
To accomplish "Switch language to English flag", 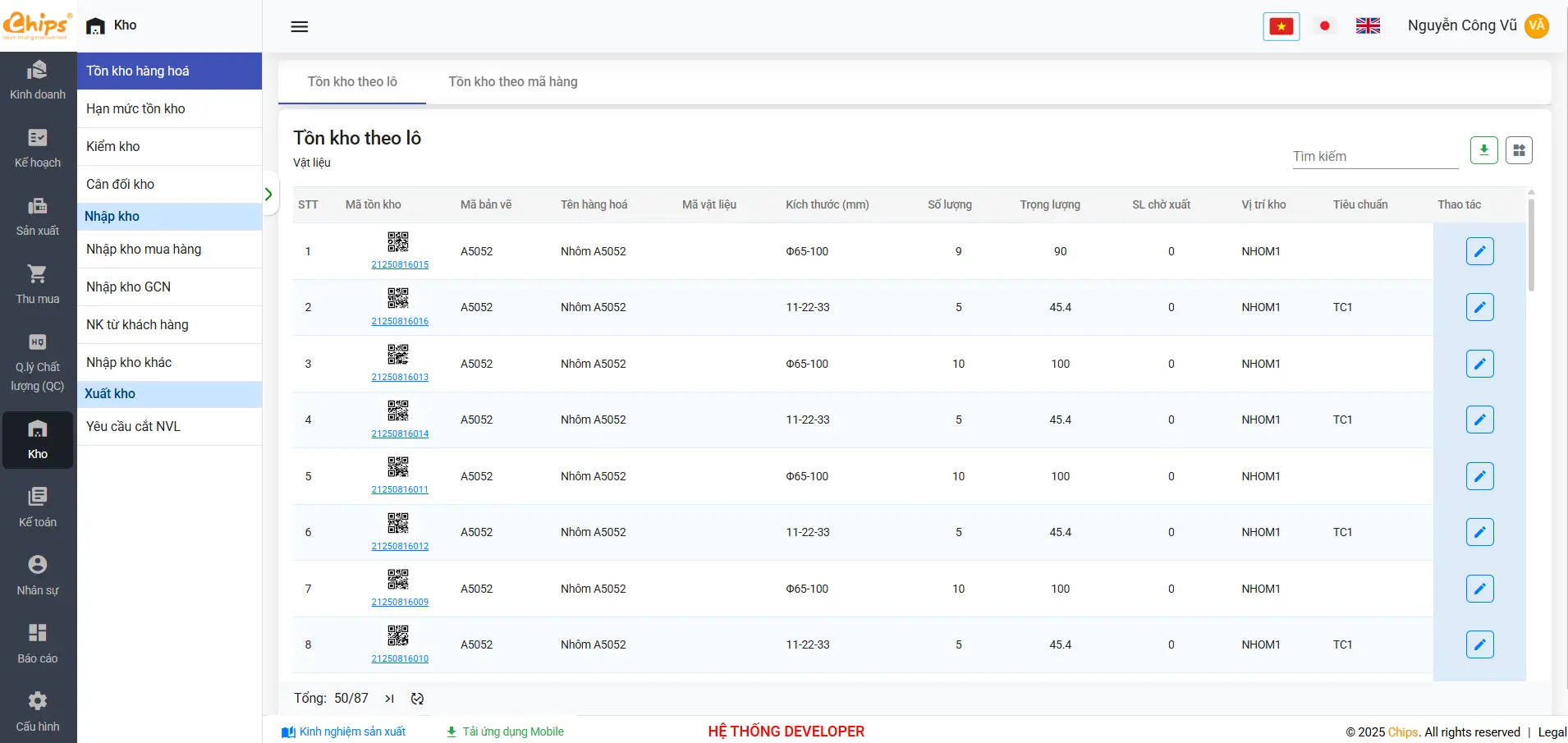I will (x=1368, y=26).
